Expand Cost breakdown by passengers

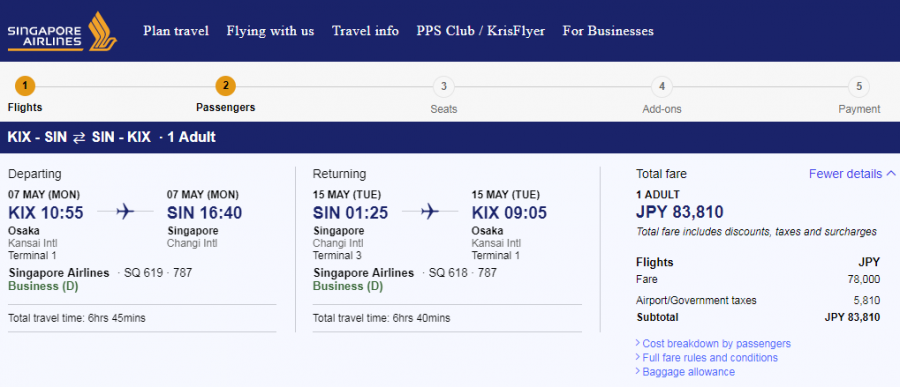713,343
